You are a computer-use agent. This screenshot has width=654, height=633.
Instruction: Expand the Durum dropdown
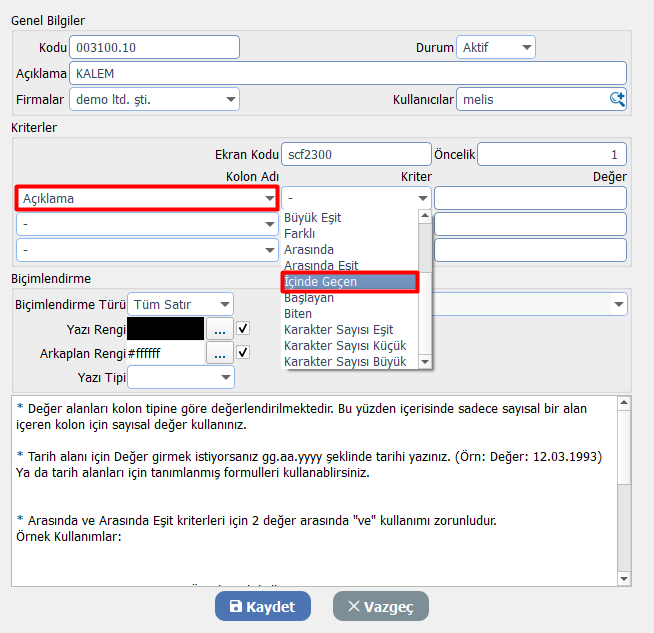[495, 47]
